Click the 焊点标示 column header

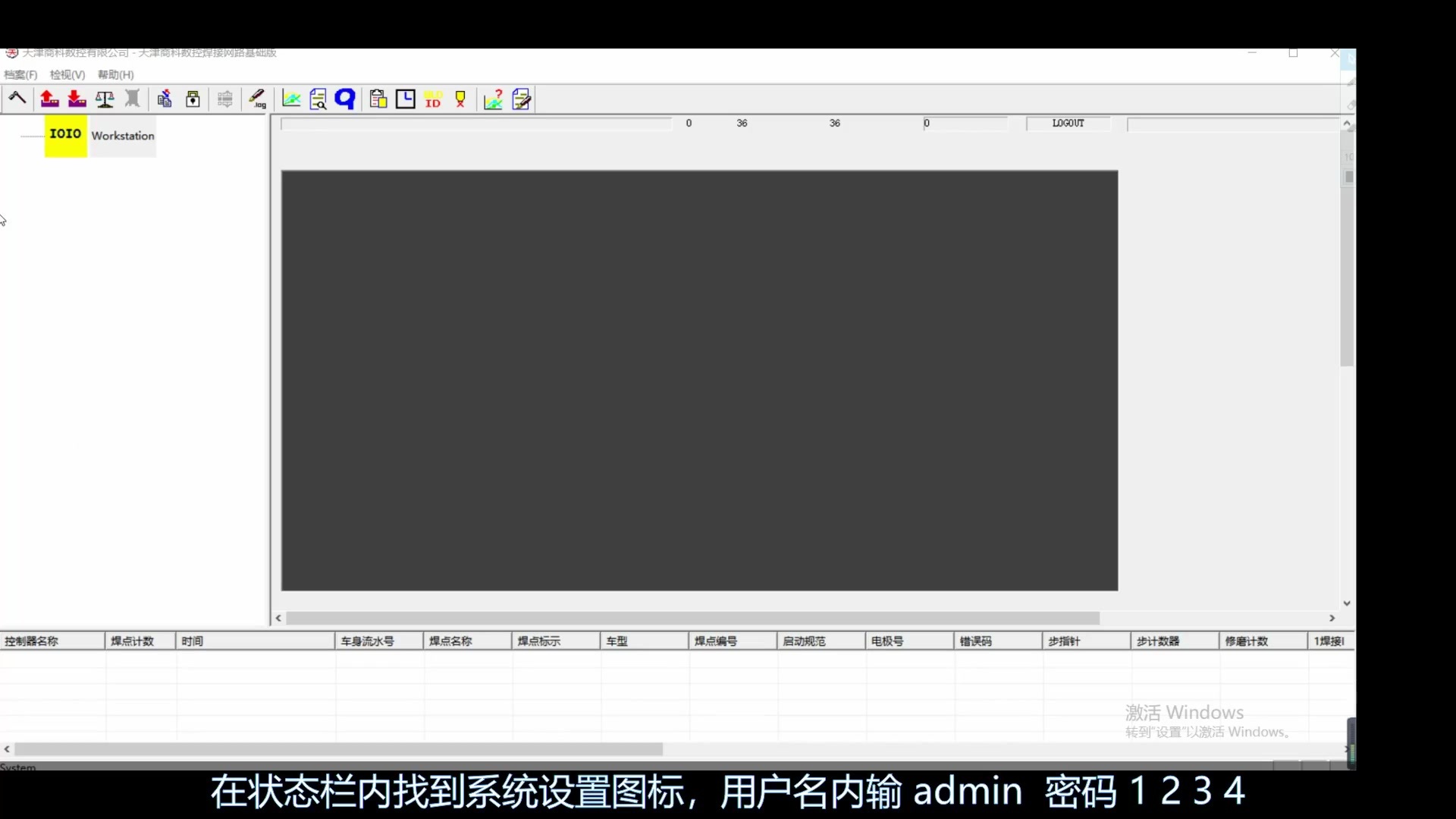[x=556, y=641]
